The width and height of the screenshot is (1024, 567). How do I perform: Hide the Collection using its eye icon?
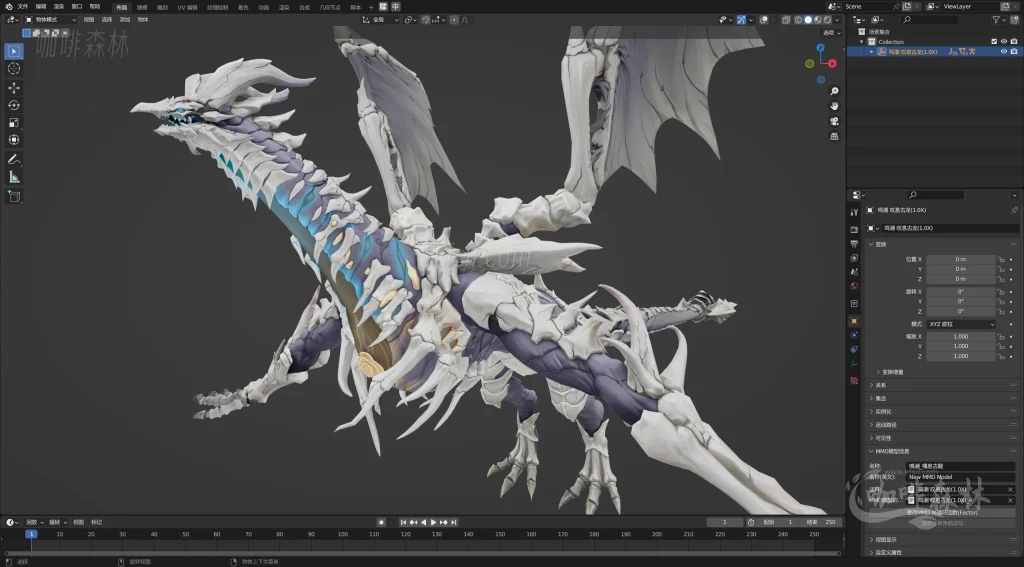point(1003,41)
